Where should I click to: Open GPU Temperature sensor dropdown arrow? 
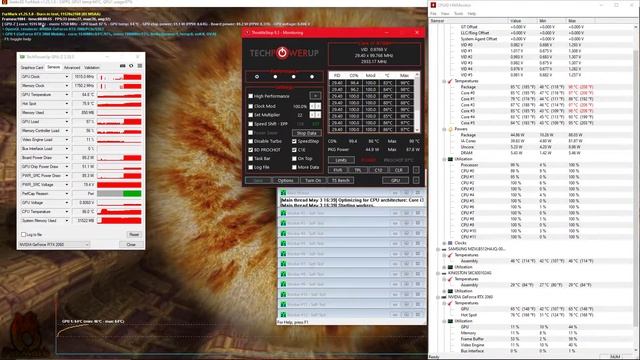coord(67,95)
